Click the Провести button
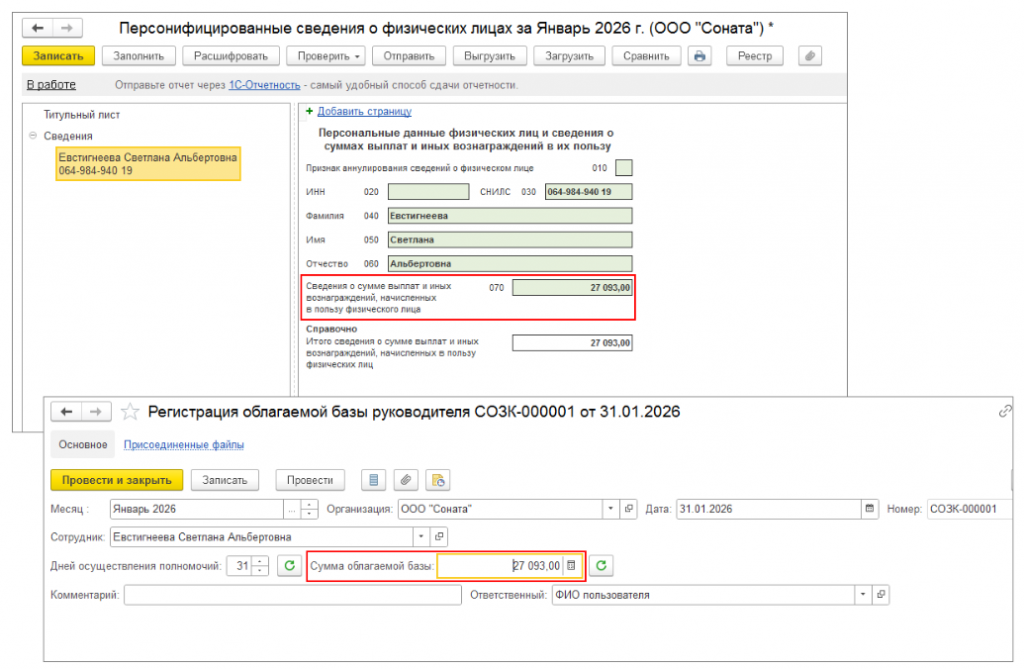The width and height of the screenshot is (1024, 669). [x=310, y=480]
